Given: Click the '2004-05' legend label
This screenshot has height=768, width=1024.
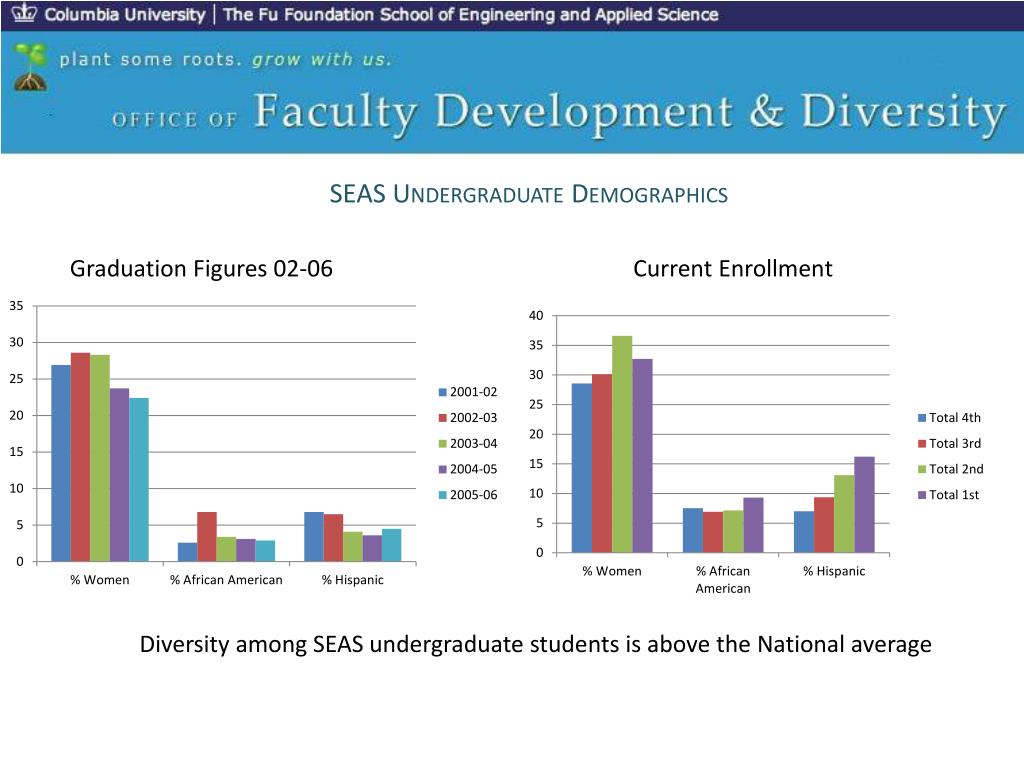Looking at the screenshot, I should click(473, 470).
